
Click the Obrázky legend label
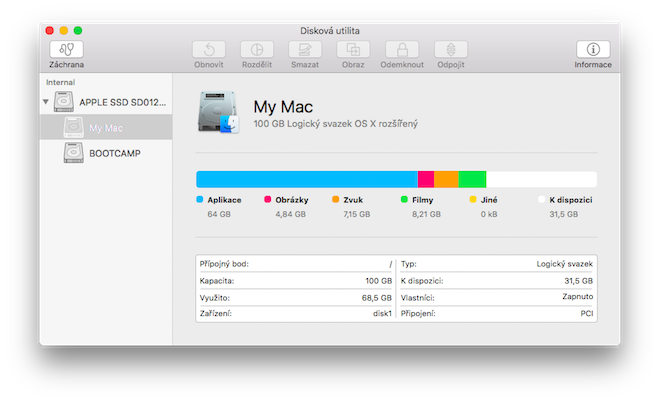pos(292,200)
